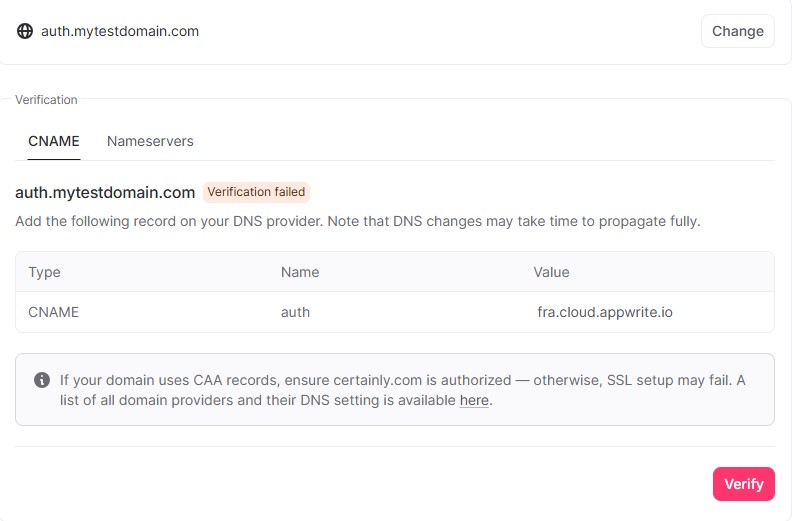Click the Name column header

pyautogui.click(x=300, y=272)
